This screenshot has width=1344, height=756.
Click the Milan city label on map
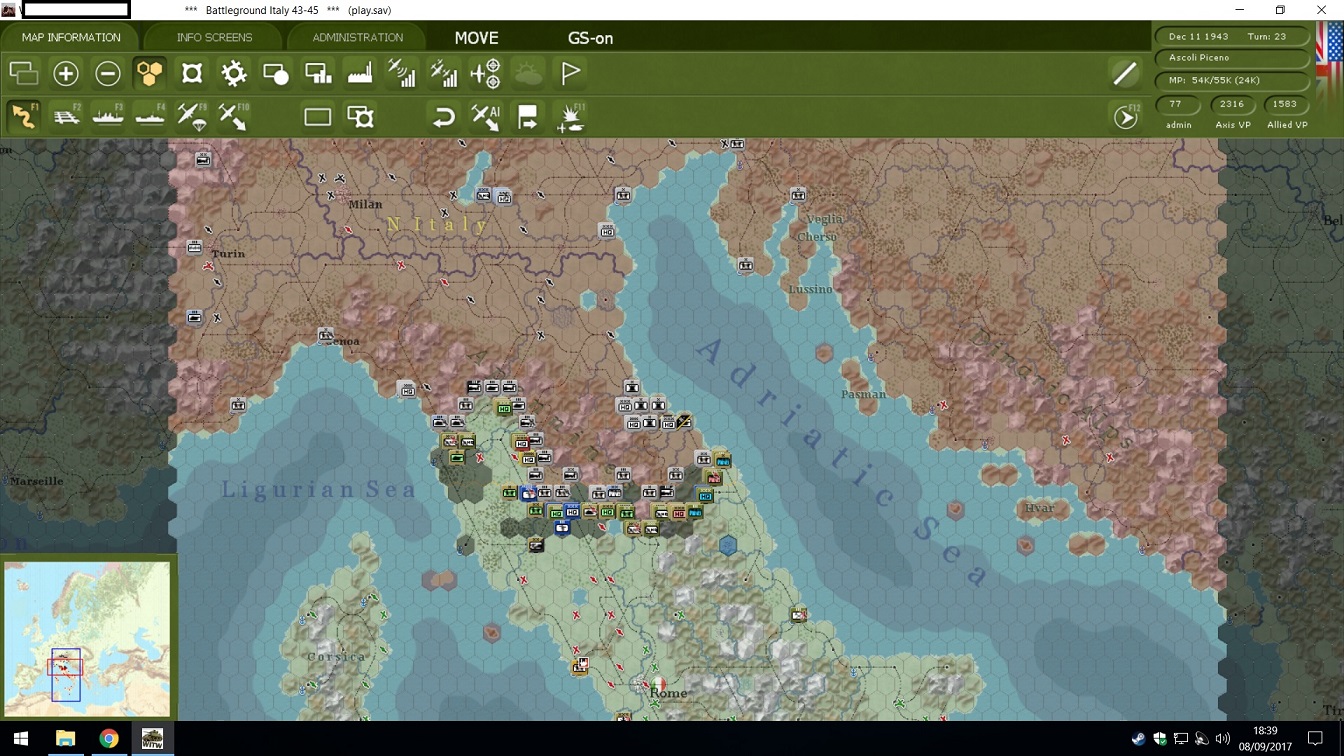(x=365, y=204)
